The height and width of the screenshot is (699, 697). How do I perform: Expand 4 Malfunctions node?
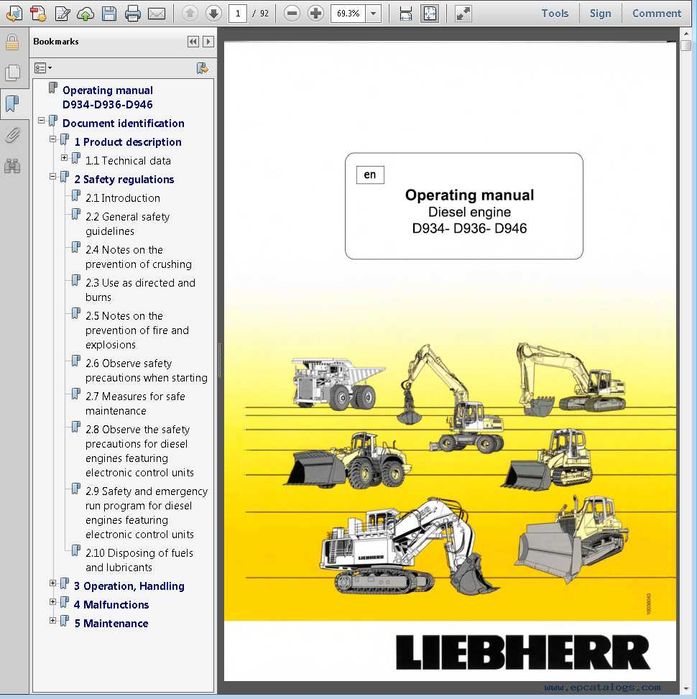(x=53, y=602)
